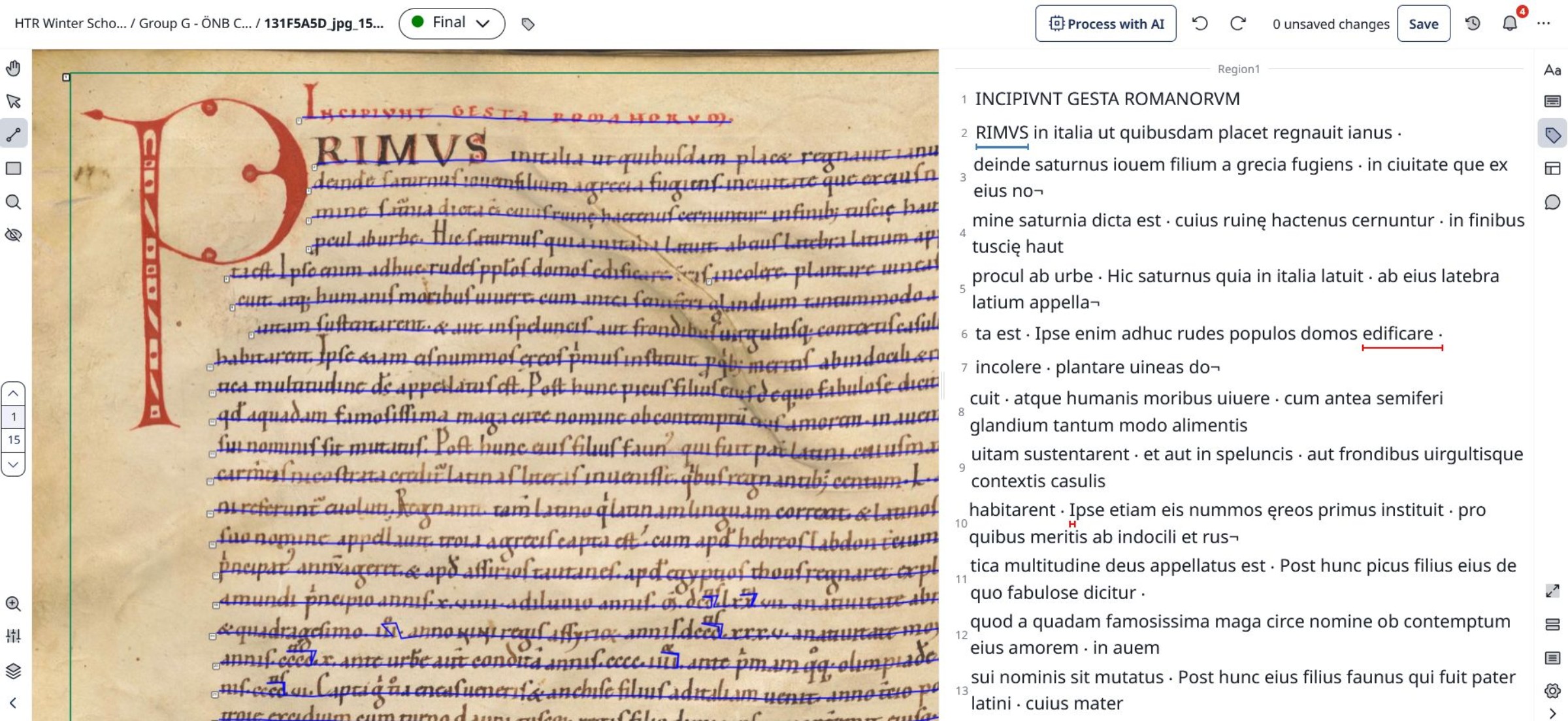Toggle the tagging panel in right sidebar

tap(1552, 135)
